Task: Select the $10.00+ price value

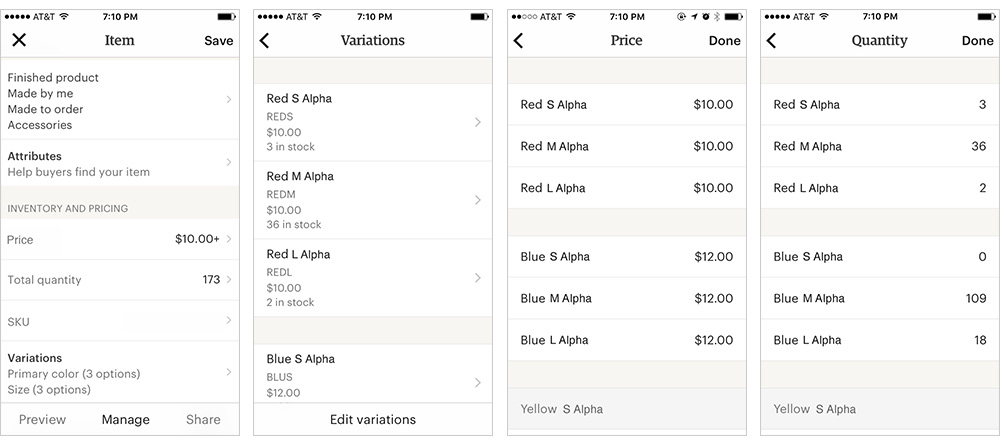Action: click(x=198, y=239)
